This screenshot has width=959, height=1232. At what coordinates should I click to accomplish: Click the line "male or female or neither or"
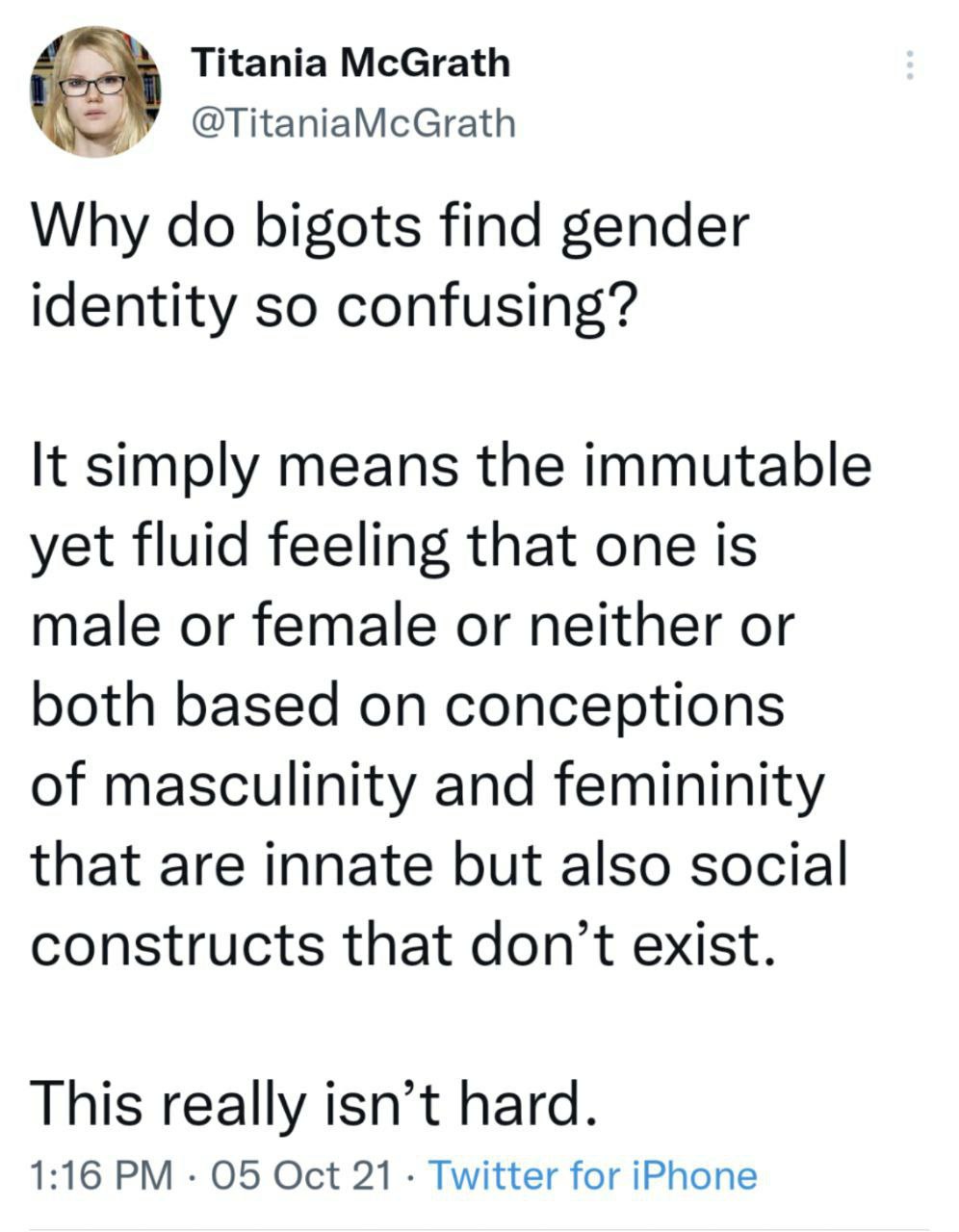coord(414,626)
